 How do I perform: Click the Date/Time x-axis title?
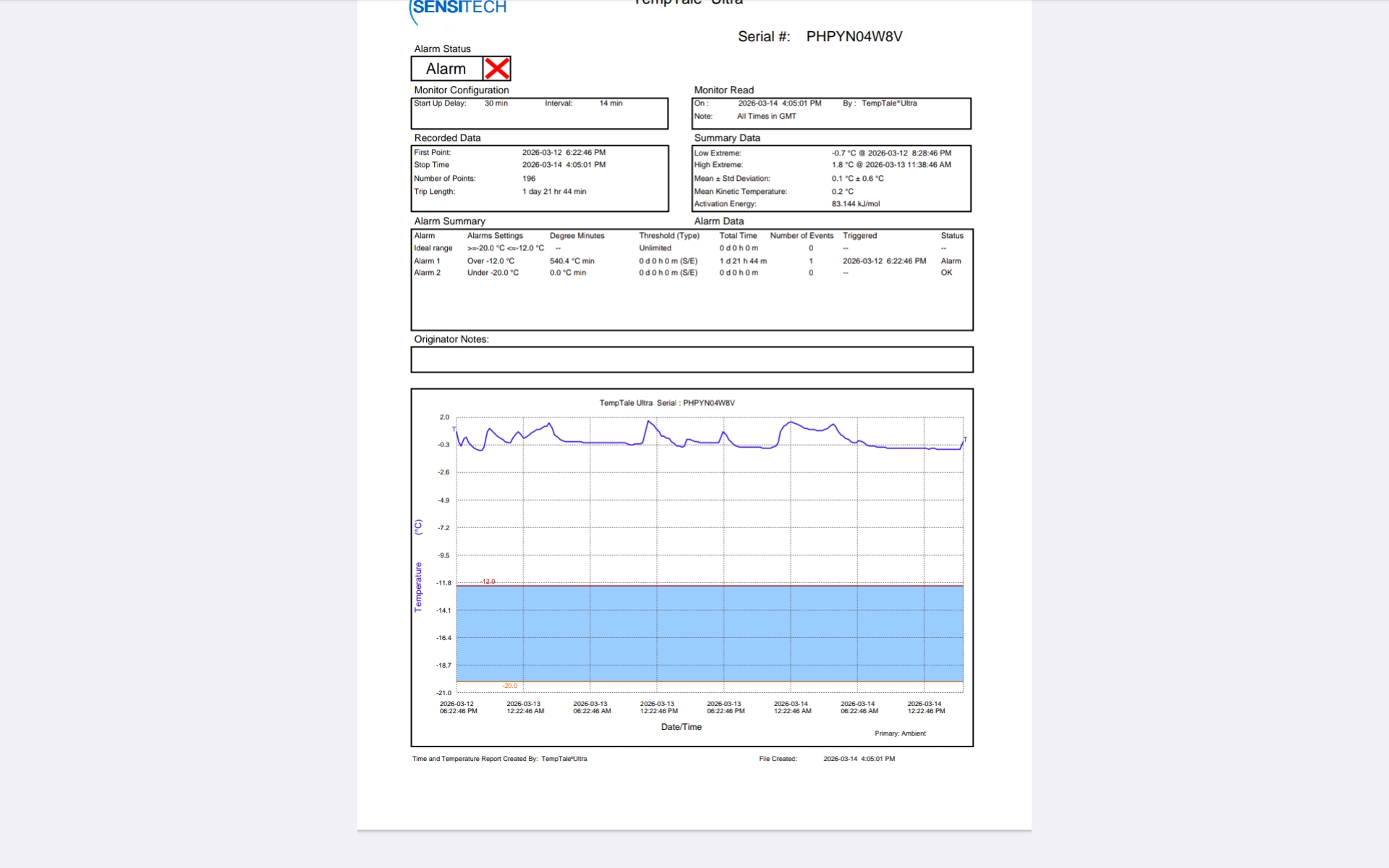pyautogui.click(x=681, y=727)
